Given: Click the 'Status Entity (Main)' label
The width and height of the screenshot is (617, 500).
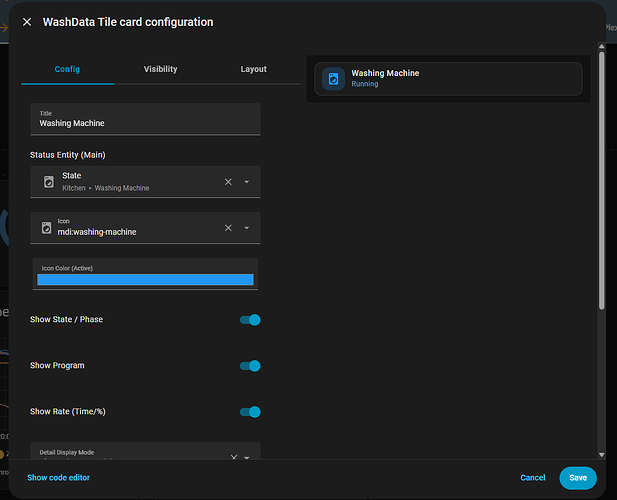Looking at the screenshot, I should (x=68, y=155).
